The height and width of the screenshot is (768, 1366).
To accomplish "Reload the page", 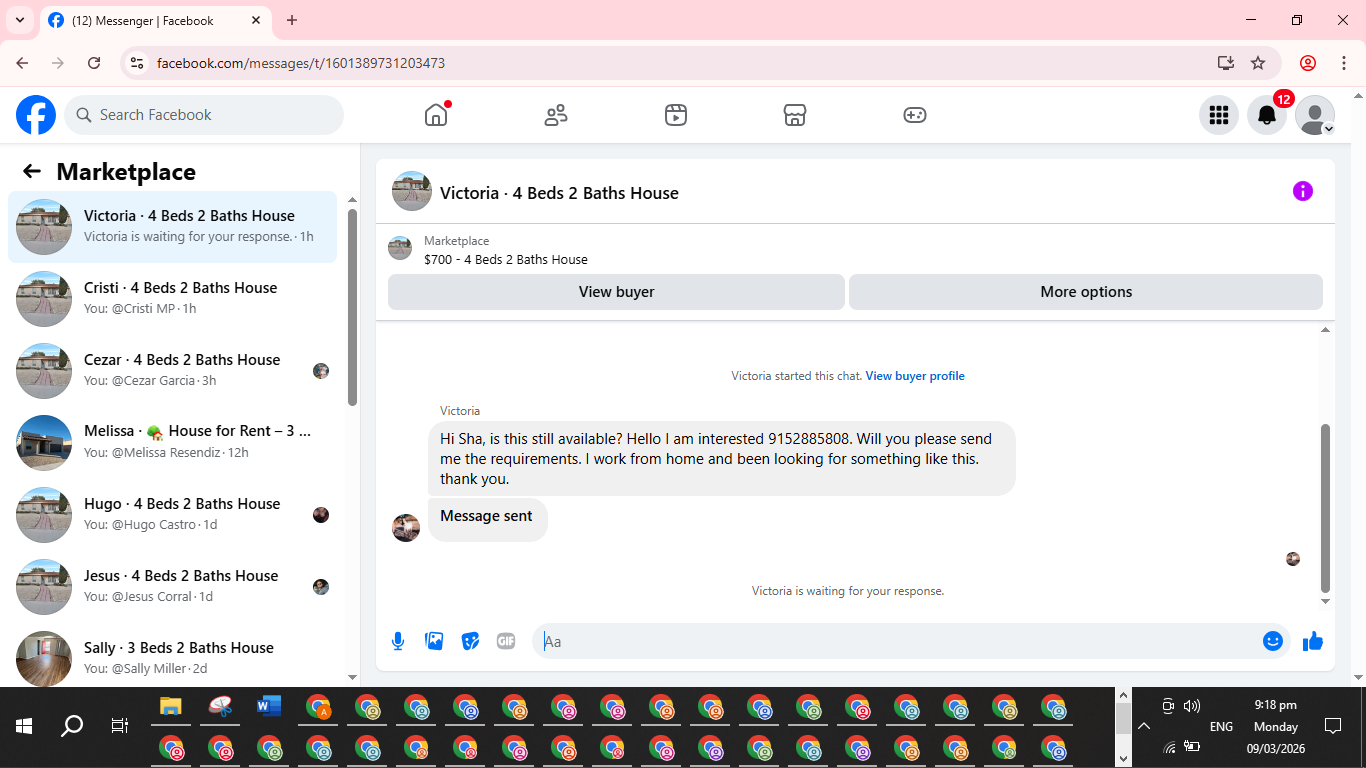I will 94,63.
